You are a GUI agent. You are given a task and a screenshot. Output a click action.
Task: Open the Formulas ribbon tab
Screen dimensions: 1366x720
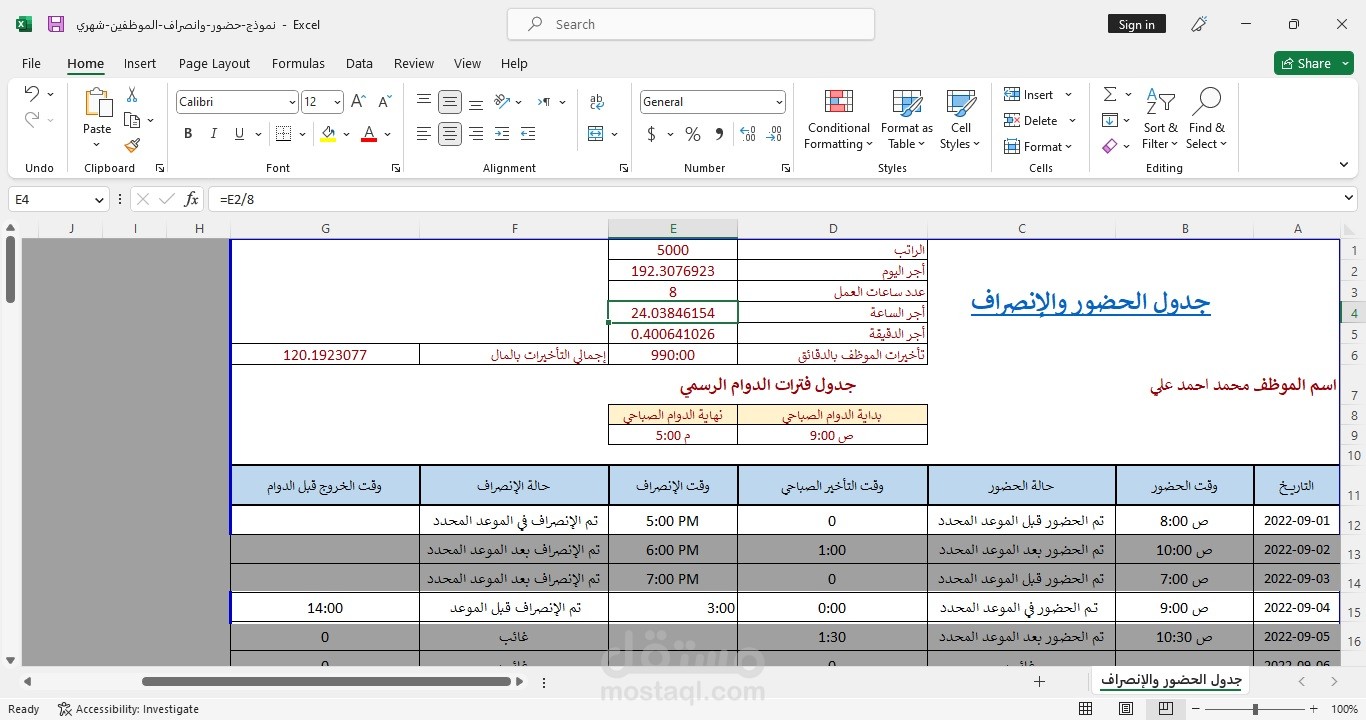[x=298, y=63]
